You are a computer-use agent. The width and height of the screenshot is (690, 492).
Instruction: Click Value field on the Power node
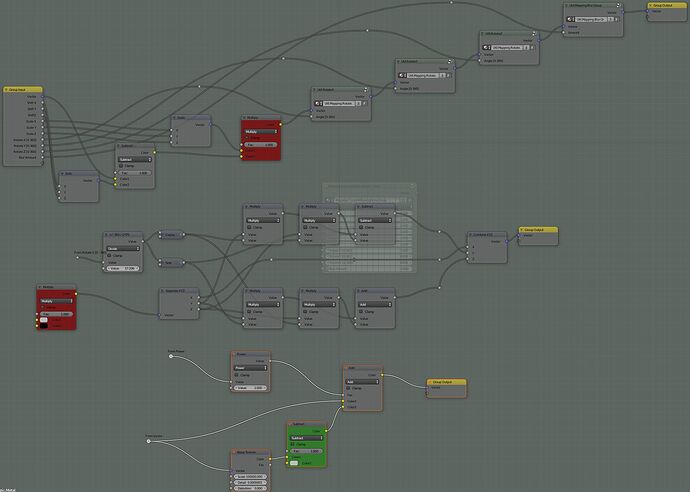pos(250,388)
